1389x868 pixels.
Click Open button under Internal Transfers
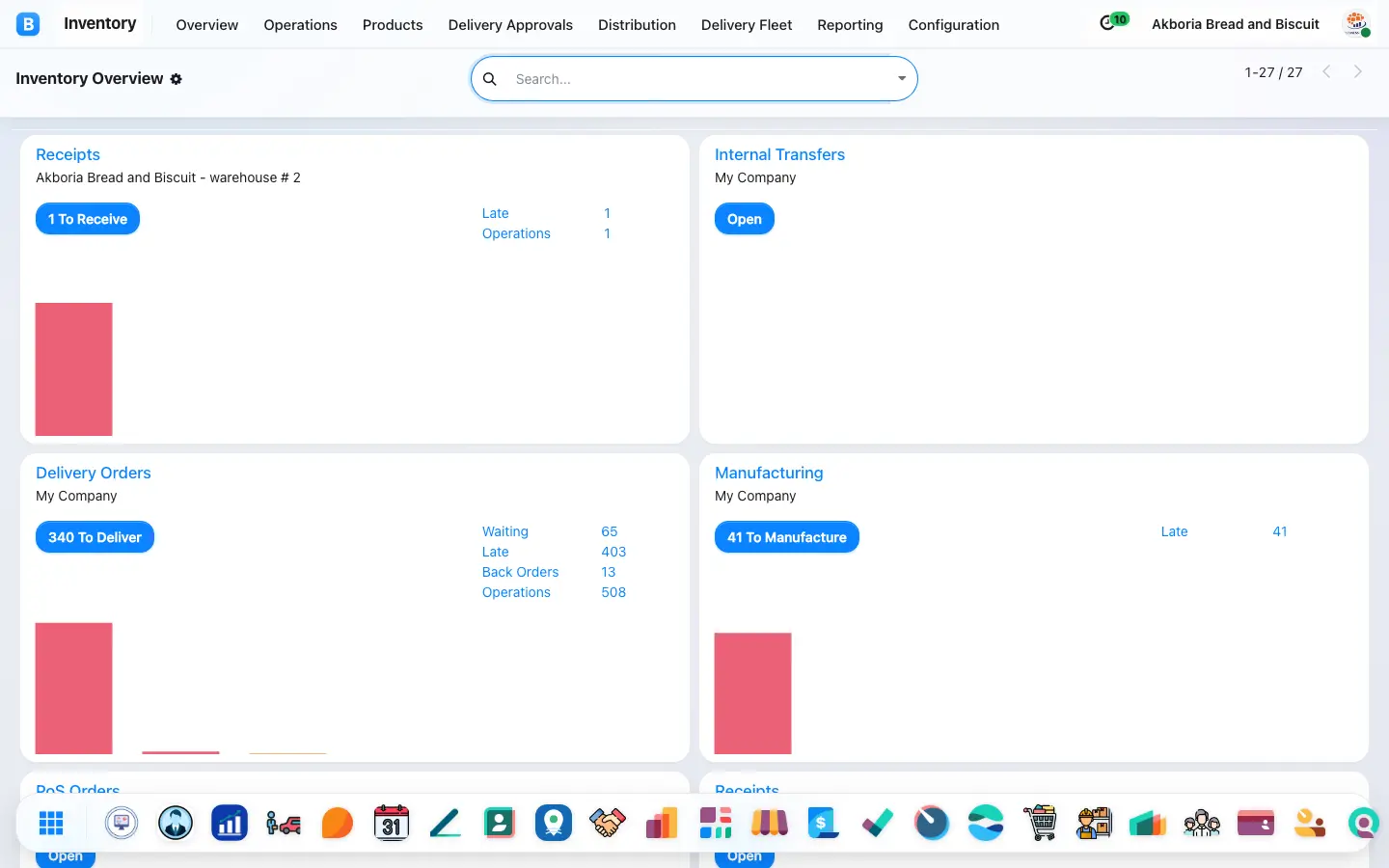click(x=745, y=219)
